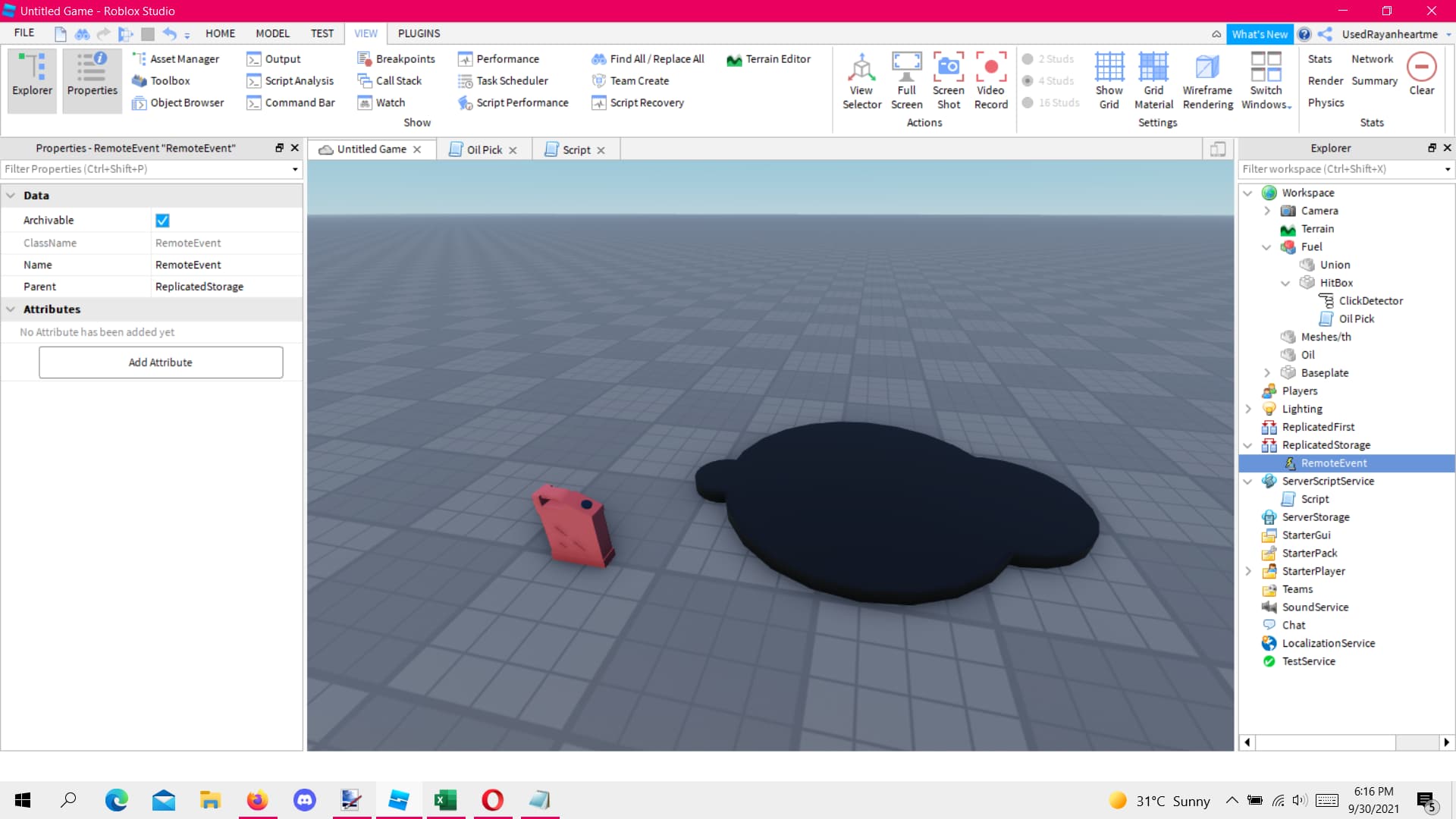The image size is (1456, 819).
Task: Switch to the PLUGINS ribbon tab
Action: [x=419, y=33]
